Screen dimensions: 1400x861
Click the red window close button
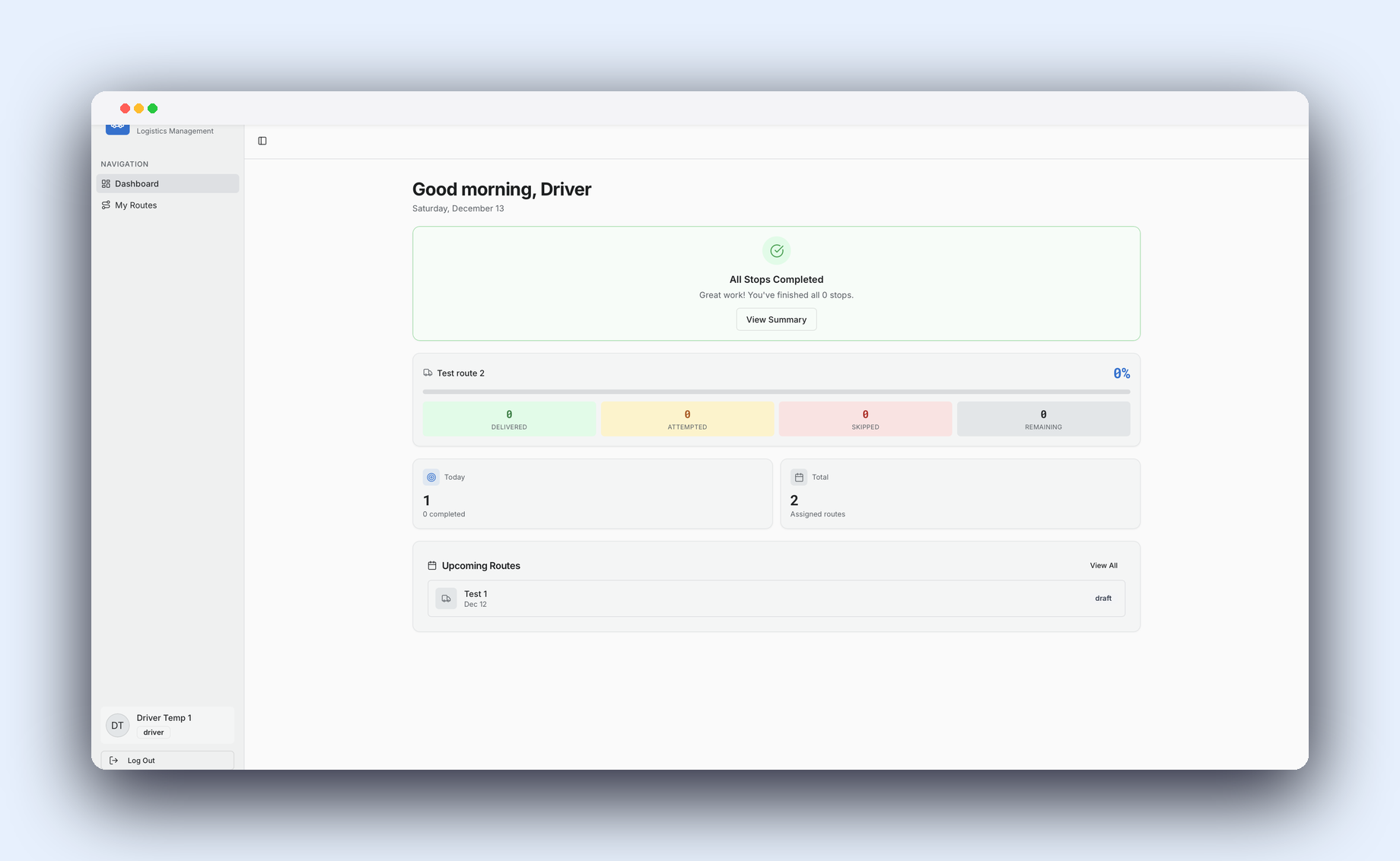(x=125, y=109)
